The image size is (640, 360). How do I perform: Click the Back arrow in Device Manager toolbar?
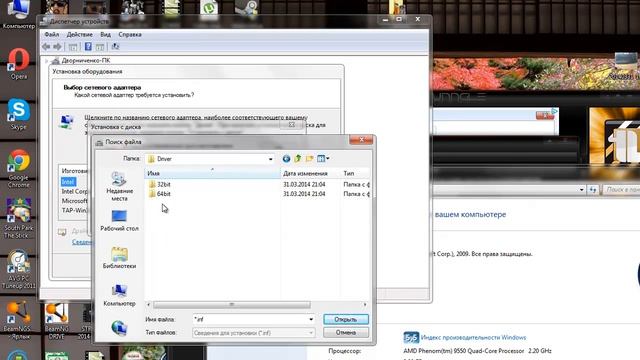46,47
